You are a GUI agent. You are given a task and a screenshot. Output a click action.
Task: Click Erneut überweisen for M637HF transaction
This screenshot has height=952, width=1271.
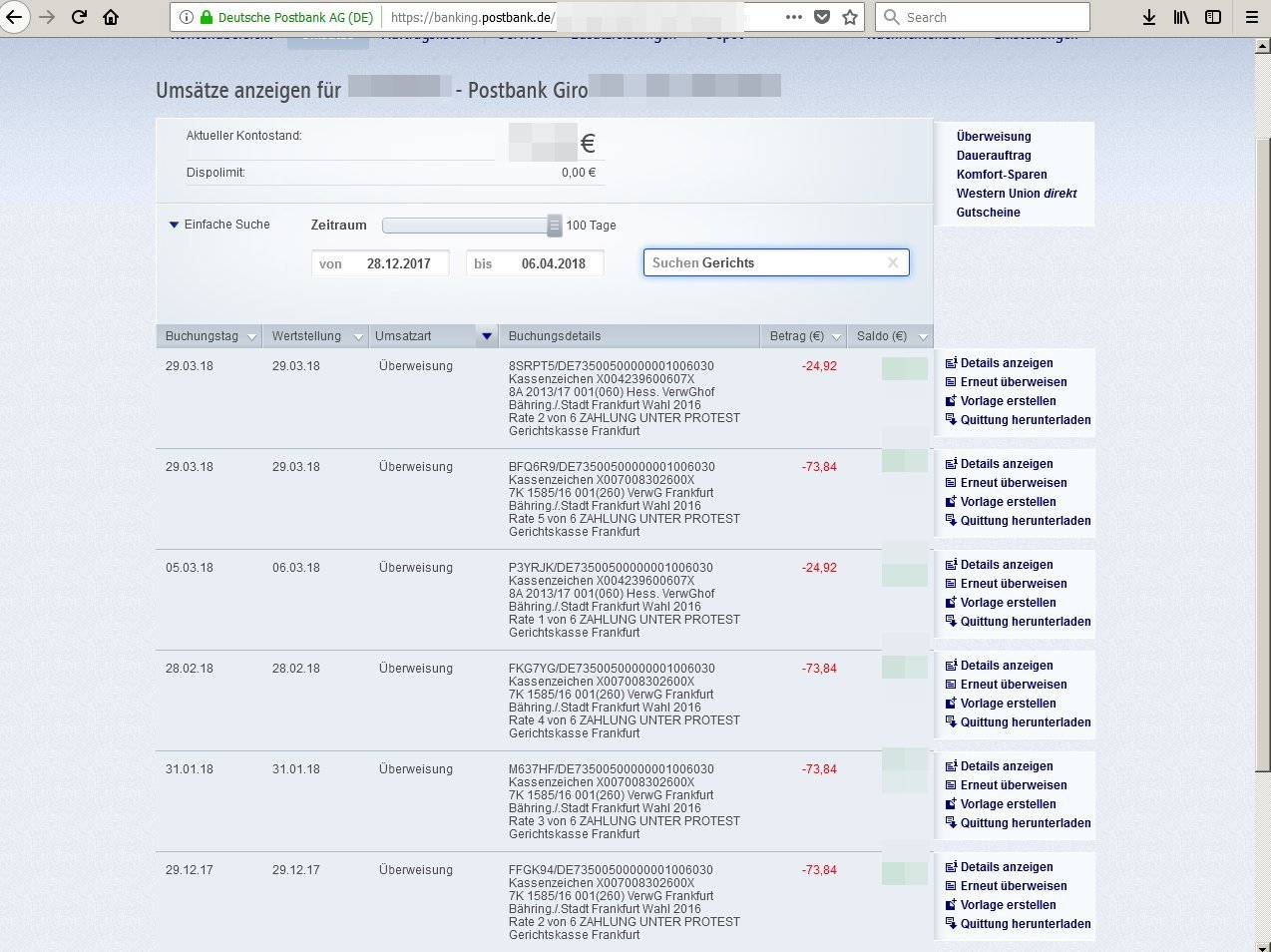click(1006, 785)
